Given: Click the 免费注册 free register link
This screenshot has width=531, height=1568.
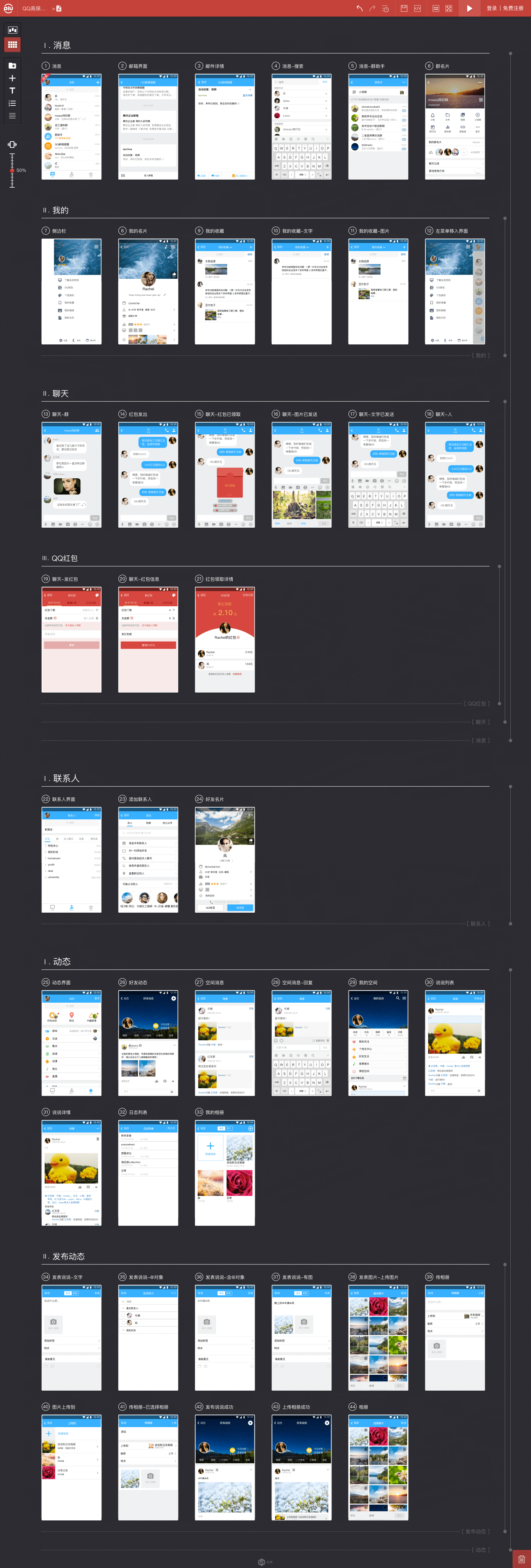Looking at the screenshot, I should 513,8.
